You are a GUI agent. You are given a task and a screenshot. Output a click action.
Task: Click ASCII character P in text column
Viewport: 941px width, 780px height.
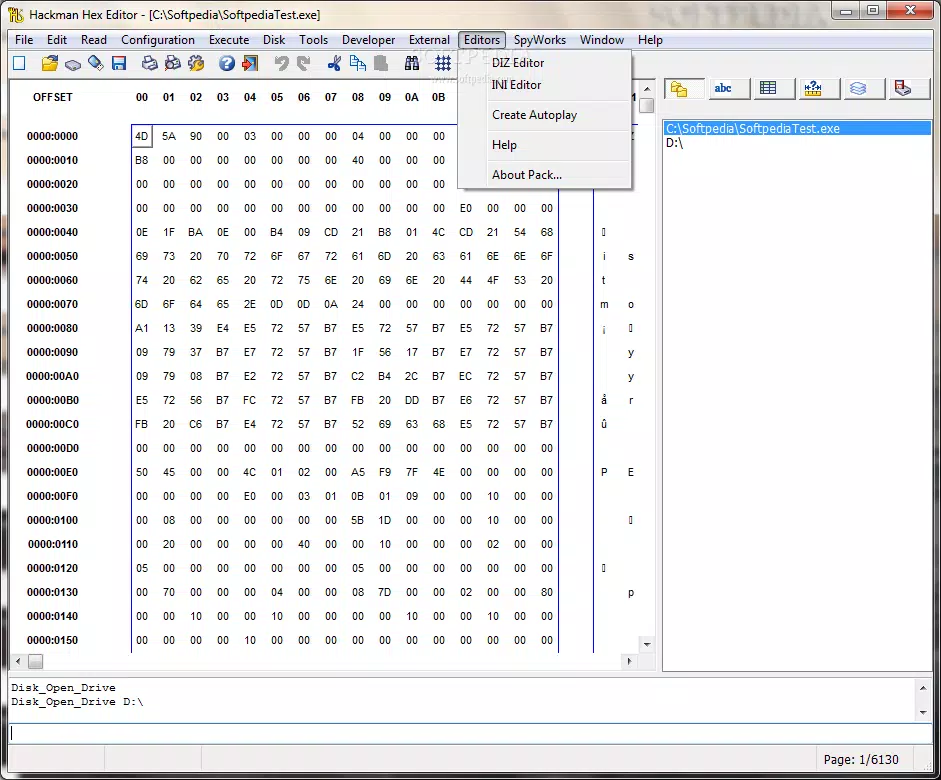point(604,472)
